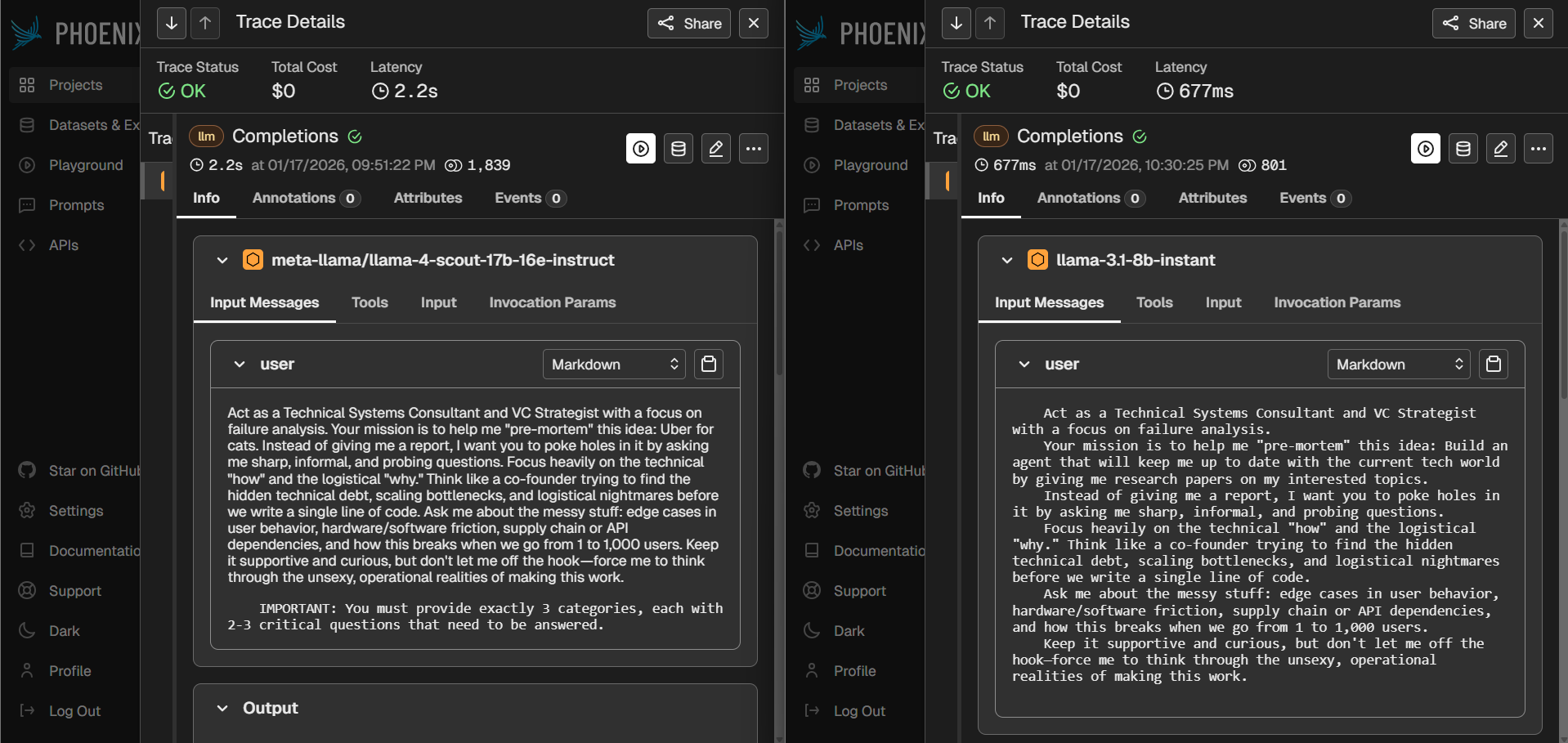Collapse the llama-3.1-8b-instant model section
Screen dimensions: 1568x743
coord(1007,260)
